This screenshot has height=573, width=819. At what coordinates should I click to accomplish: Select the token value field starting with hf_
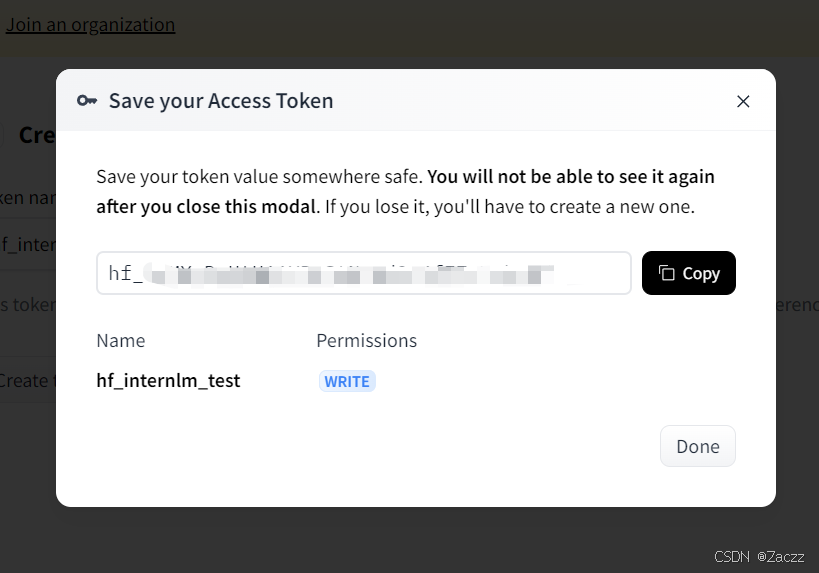[364, 273]
